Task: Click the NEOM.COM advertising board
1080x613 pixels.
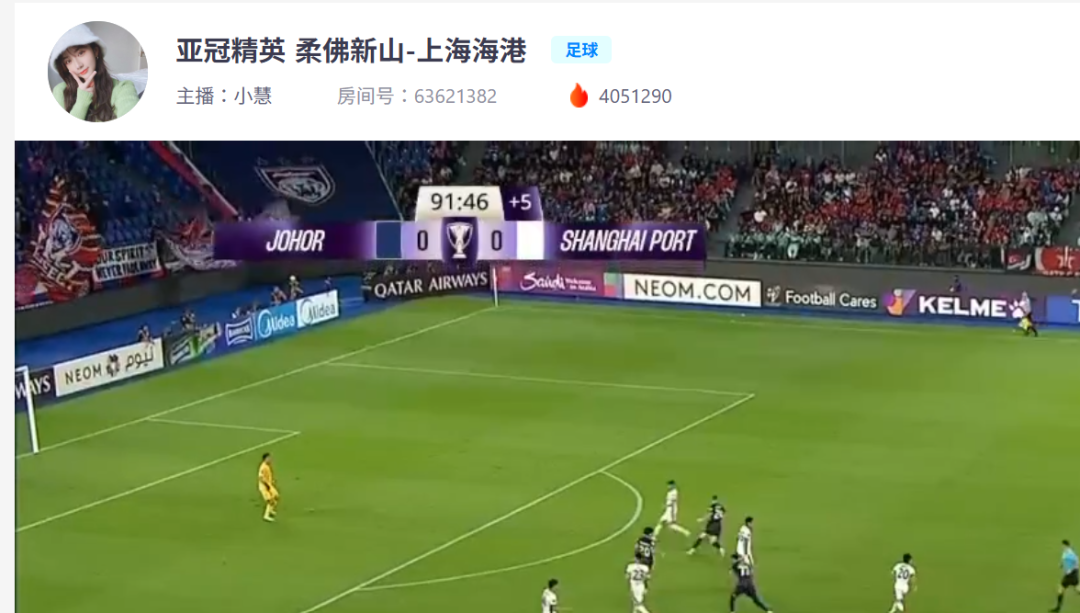Action: click(692, 291)
